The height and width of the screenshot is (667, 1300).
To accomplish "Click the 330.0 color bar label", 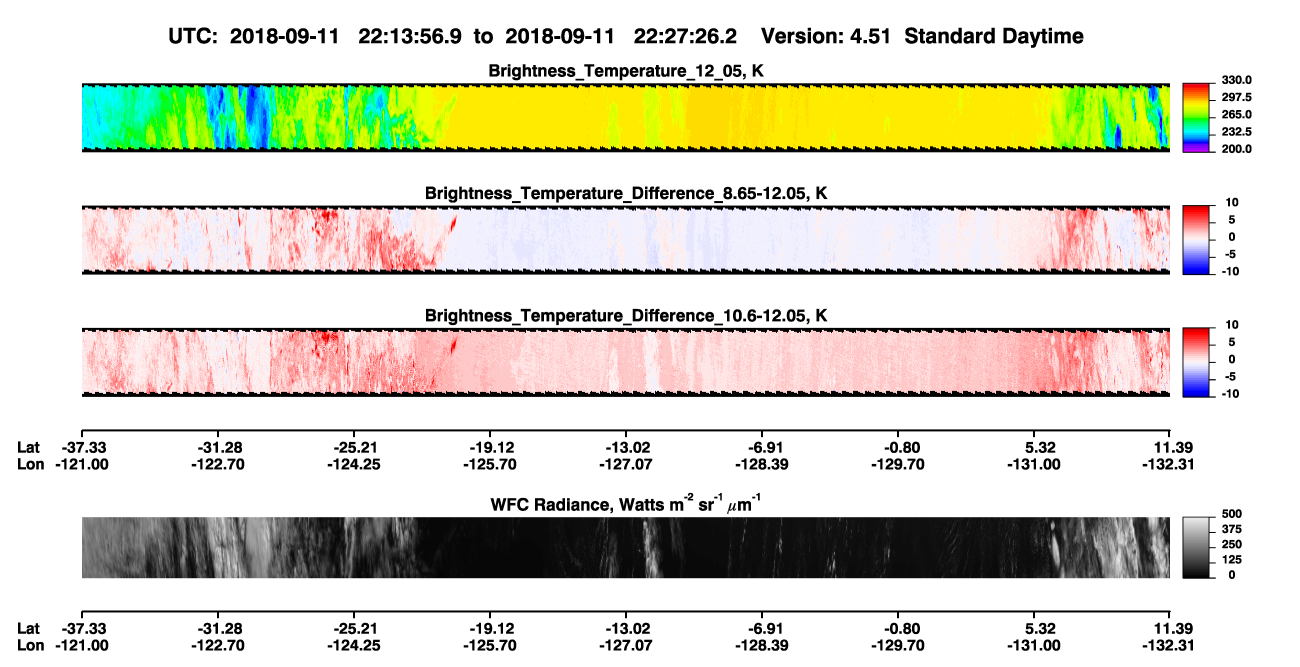I will (x=1236, y=81).
